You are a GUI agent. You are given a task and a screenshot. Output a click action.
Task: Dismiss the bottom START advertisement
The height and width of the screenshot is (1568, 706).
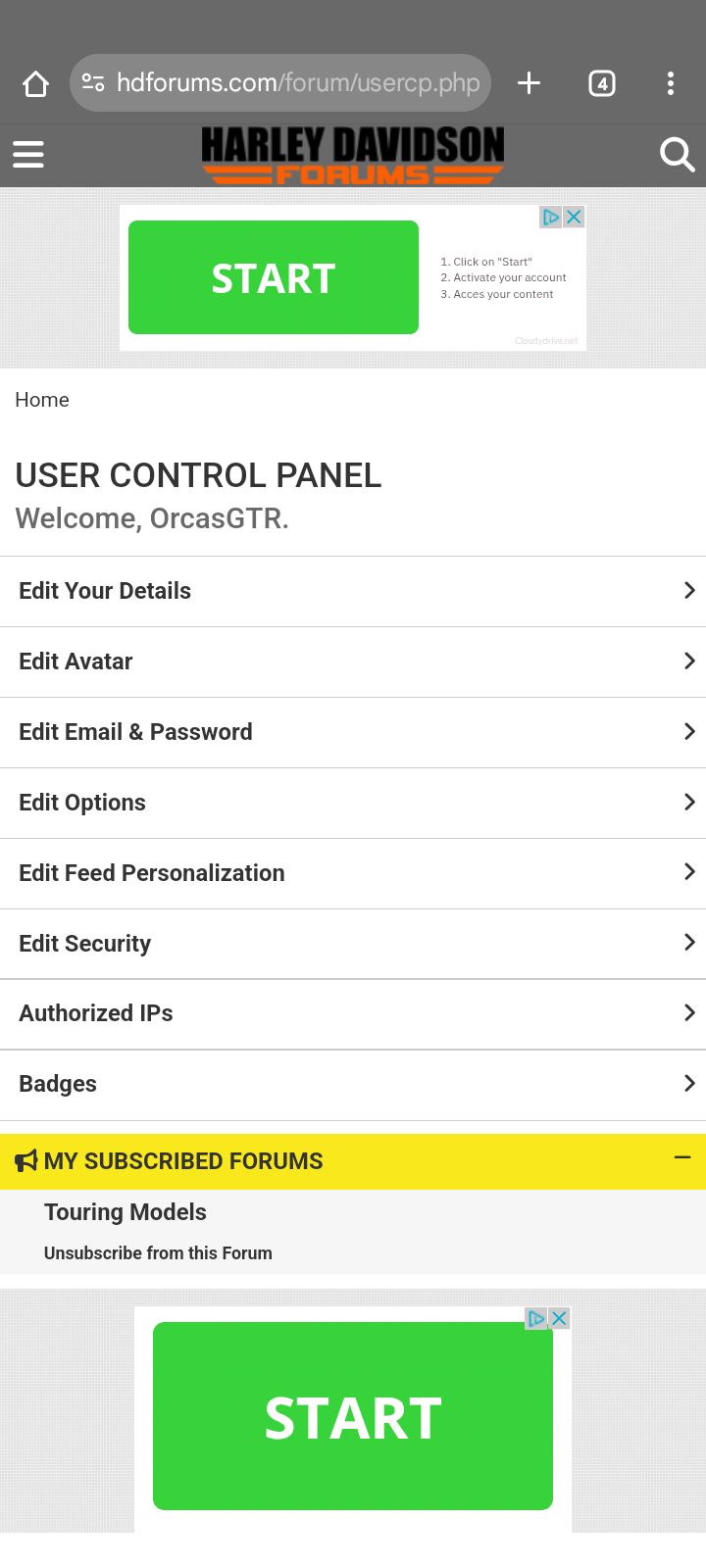(x=559, y=1318)
